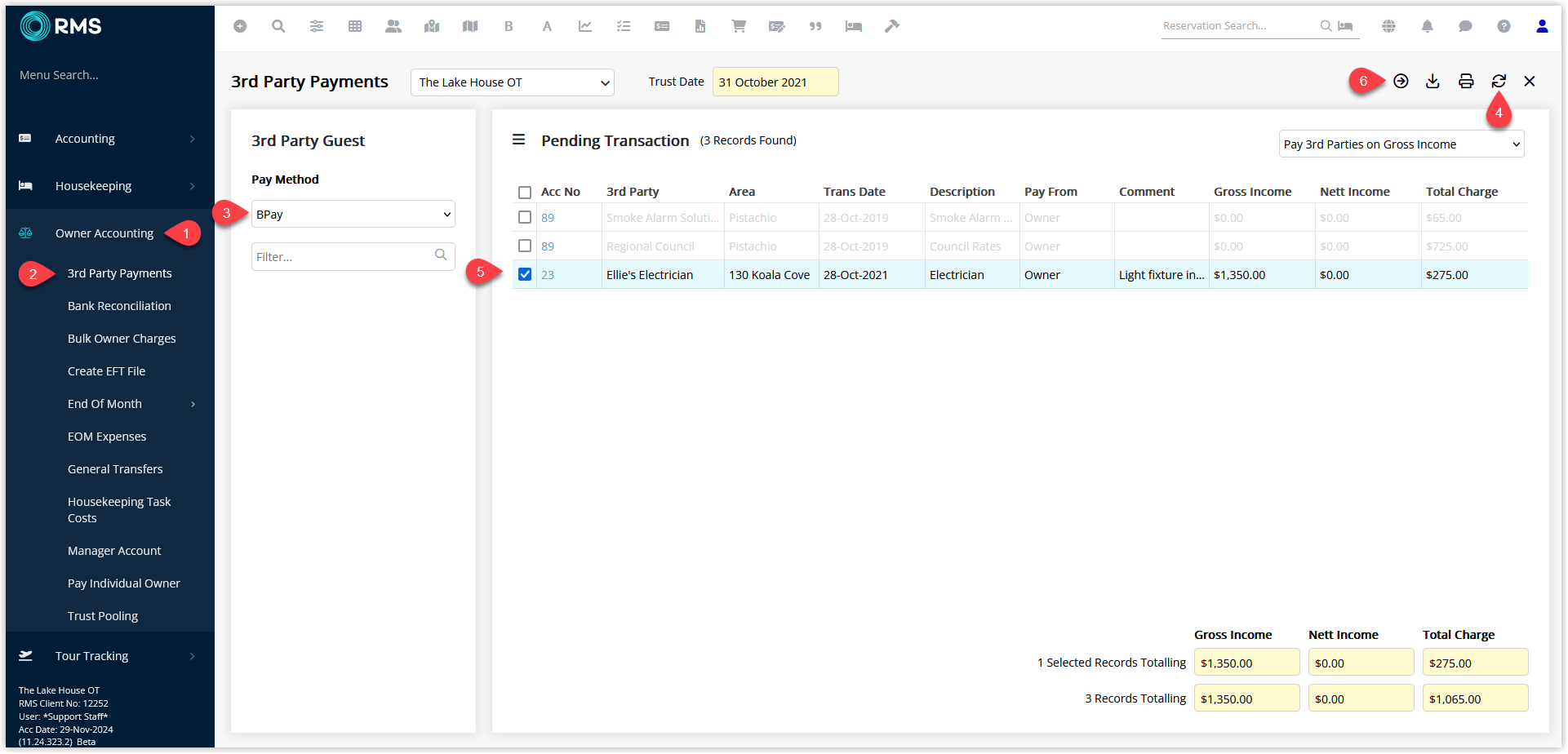Open Bank Reconciliation menu item
This screenshot has width=1568, height=754.
(x=119, y=306)
